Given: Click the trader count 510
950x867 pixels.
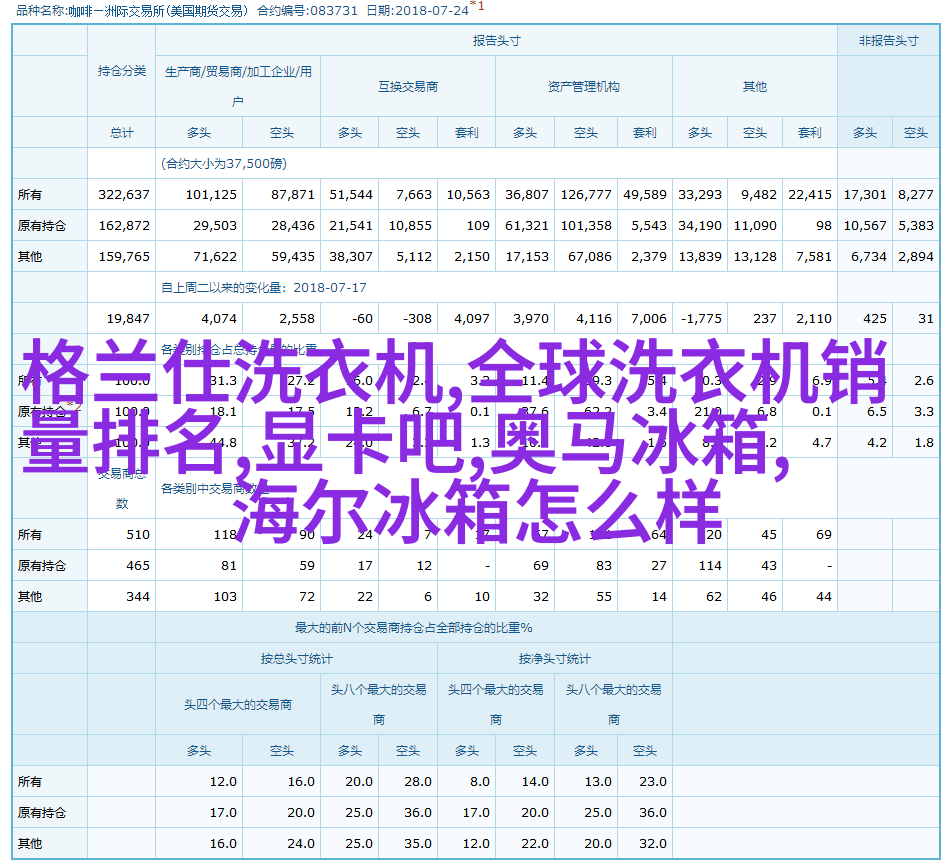Looking at the screenshot, I should point(138,534).
